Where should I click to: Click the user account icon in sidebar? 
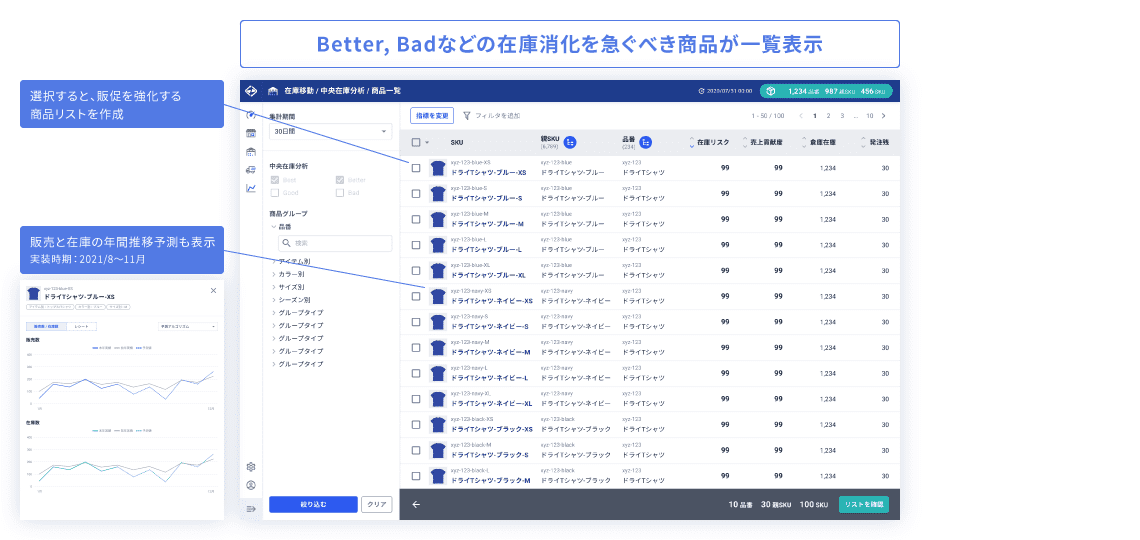[x=250, y=485]
